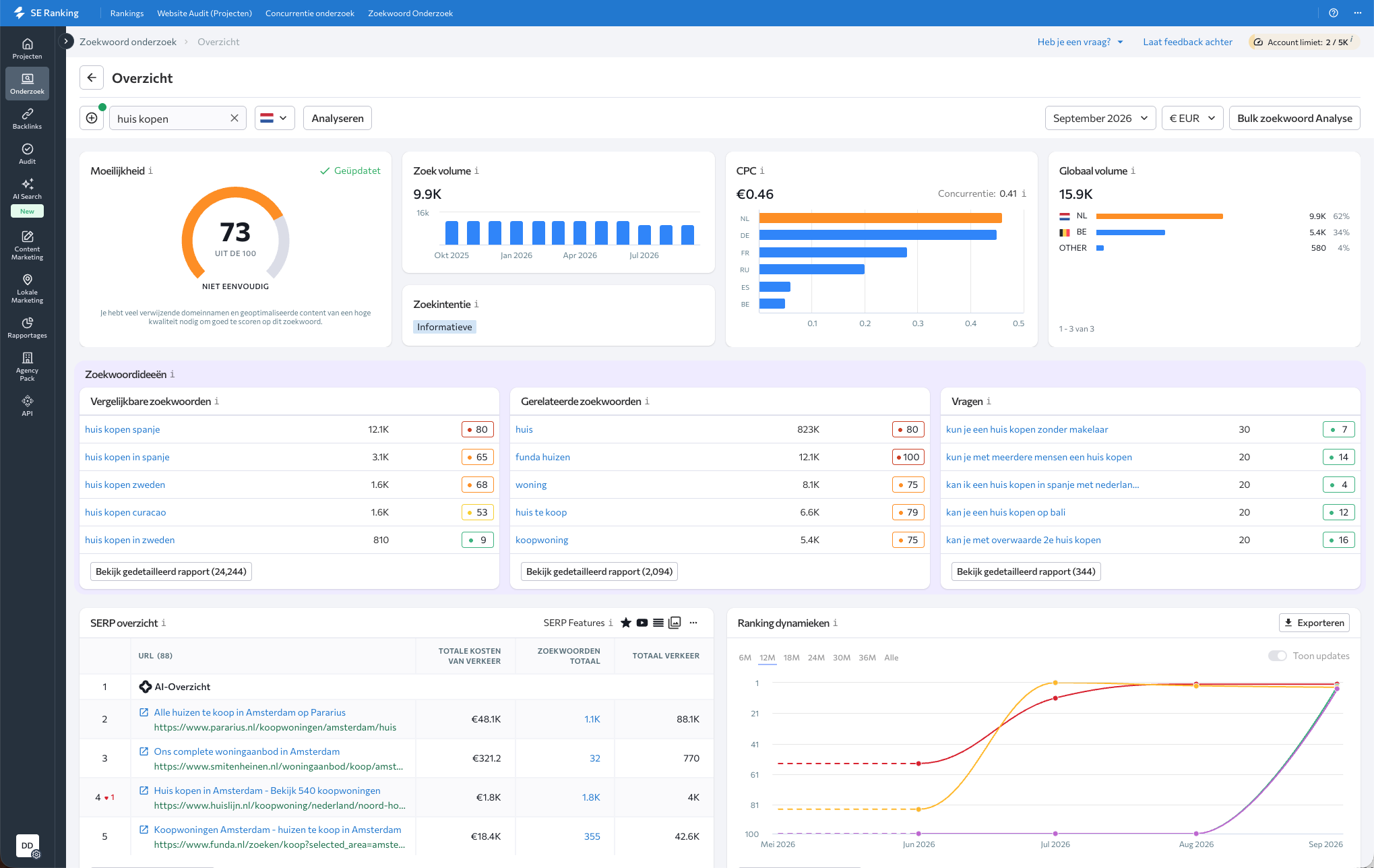The width and height of the screenshot is (1374, 868).
Task: Toggle the Toon updates switch
Action: (1278, 656)
